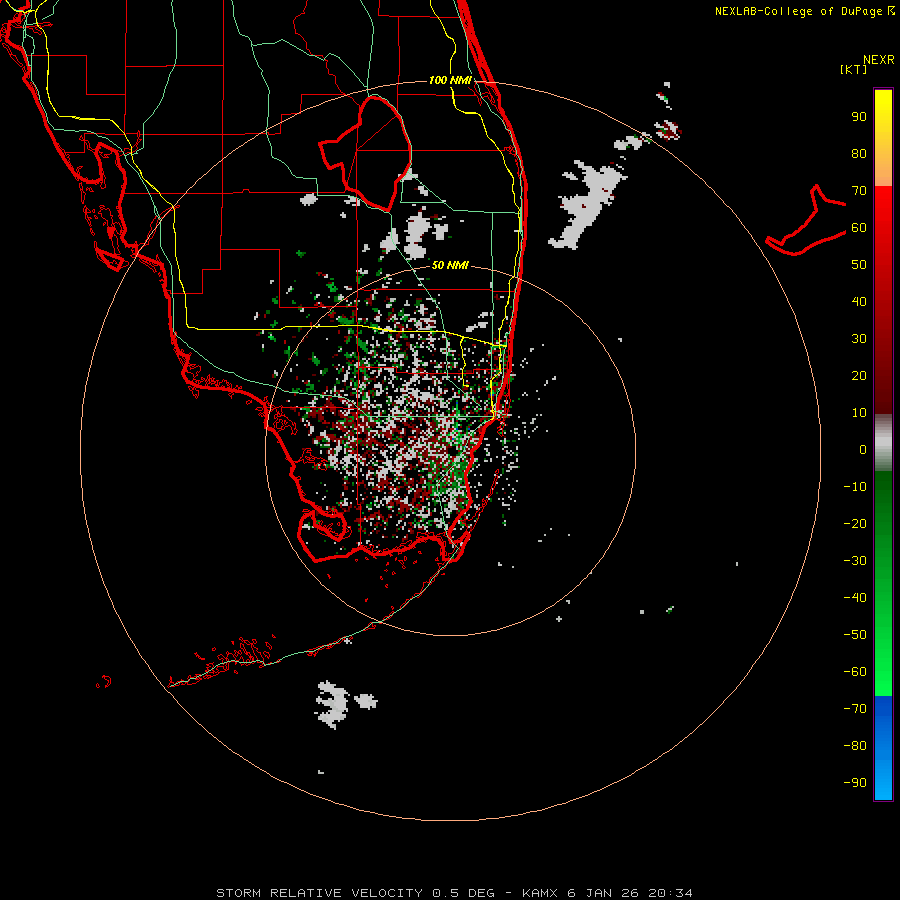Click the [KT] units label
Image resolution: width=900 pixels, height=900 pixels.
(x=853, y=69)
